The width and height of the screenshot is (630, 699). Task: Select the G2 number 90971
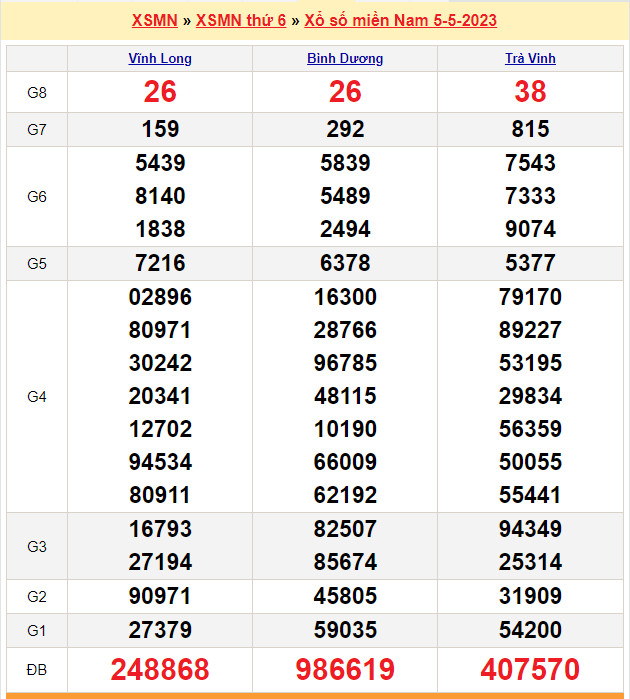[160, 597]
